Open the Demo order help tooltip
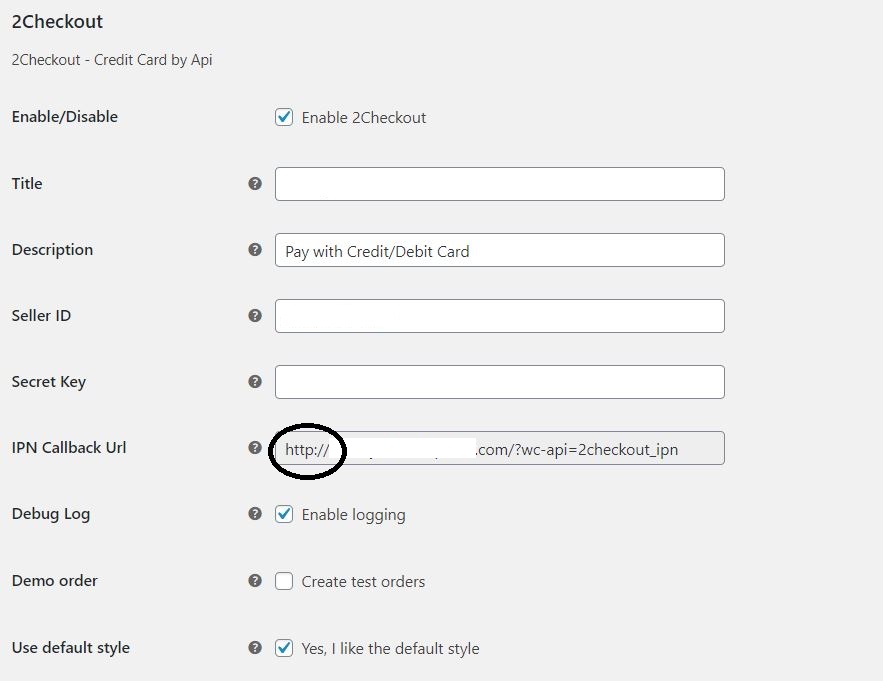This screenshot has height=681, width=883. pos(256,581)
